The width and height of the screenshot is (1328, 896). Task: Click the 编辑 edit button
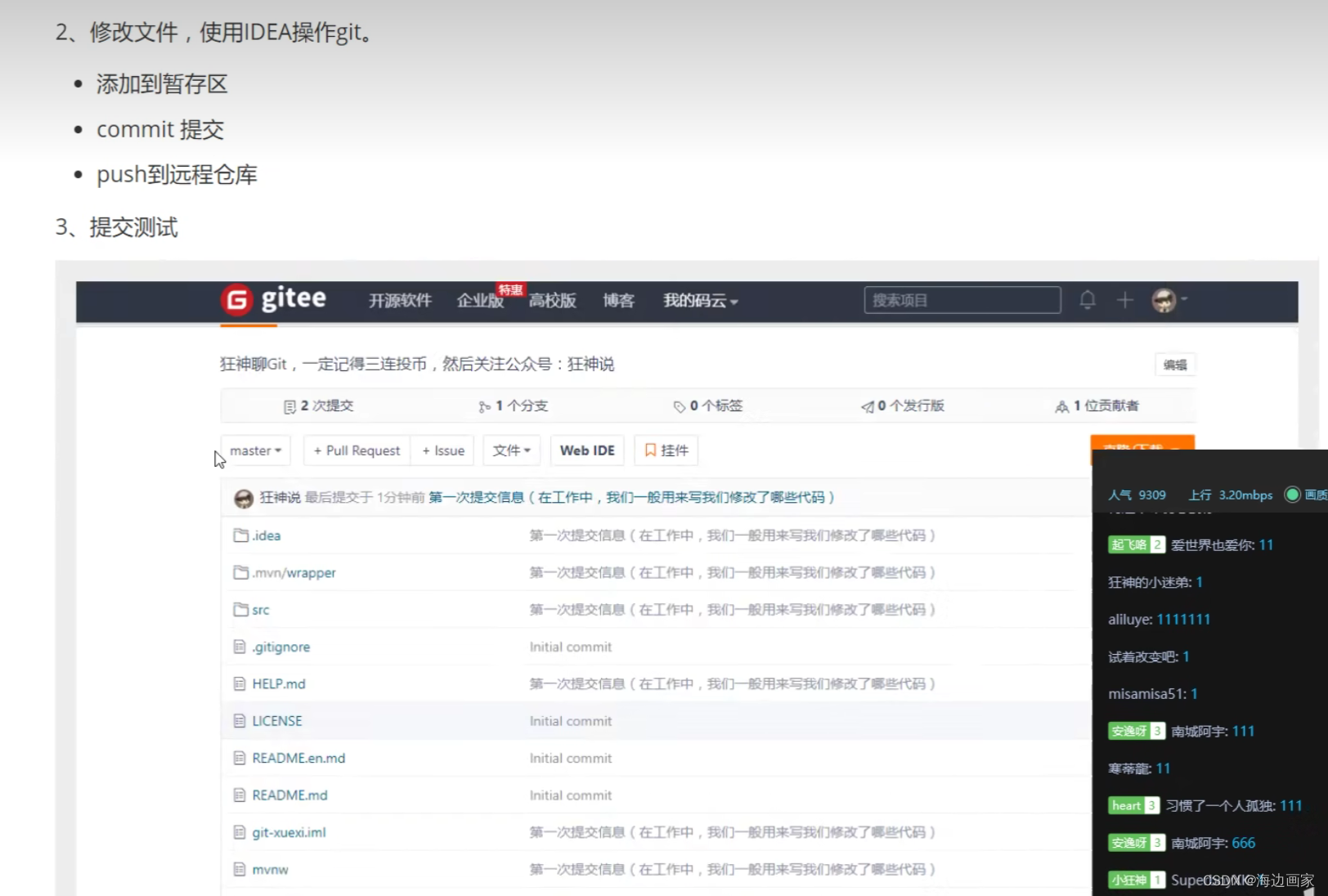click(x=1175, y=365)
